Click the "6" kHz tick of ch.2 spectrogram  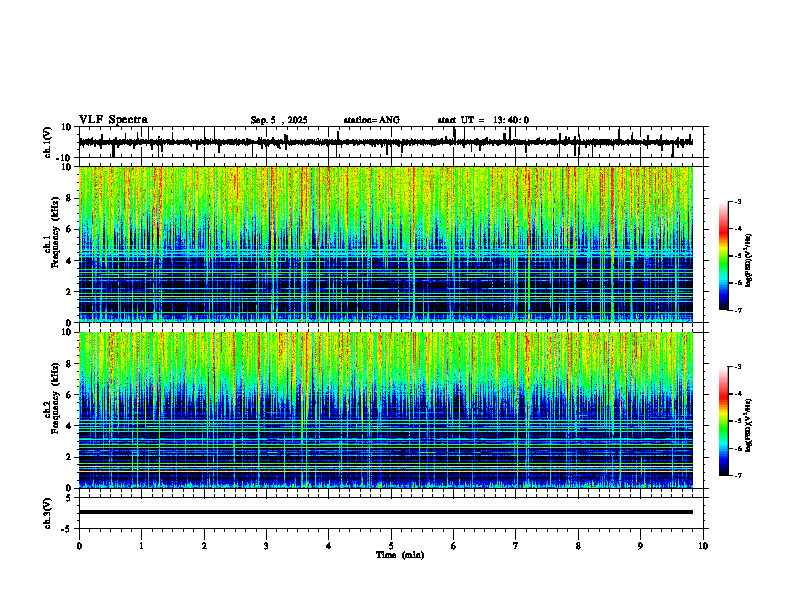pyautogui.click(x=69, y=395)
